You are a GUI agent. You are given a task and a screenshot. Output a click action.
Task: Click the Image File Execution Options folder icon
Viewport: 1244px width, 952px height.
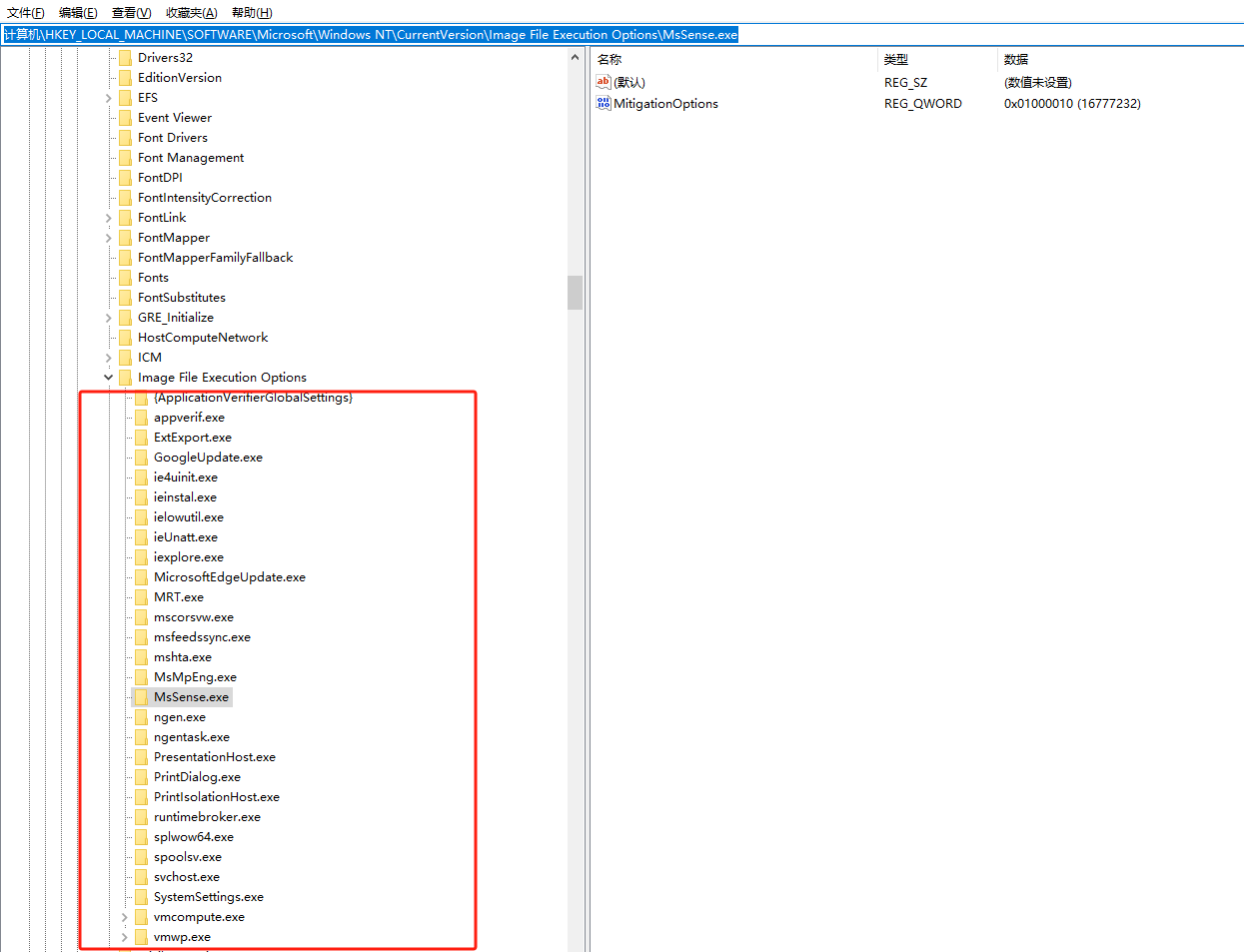tap(125, 377)
